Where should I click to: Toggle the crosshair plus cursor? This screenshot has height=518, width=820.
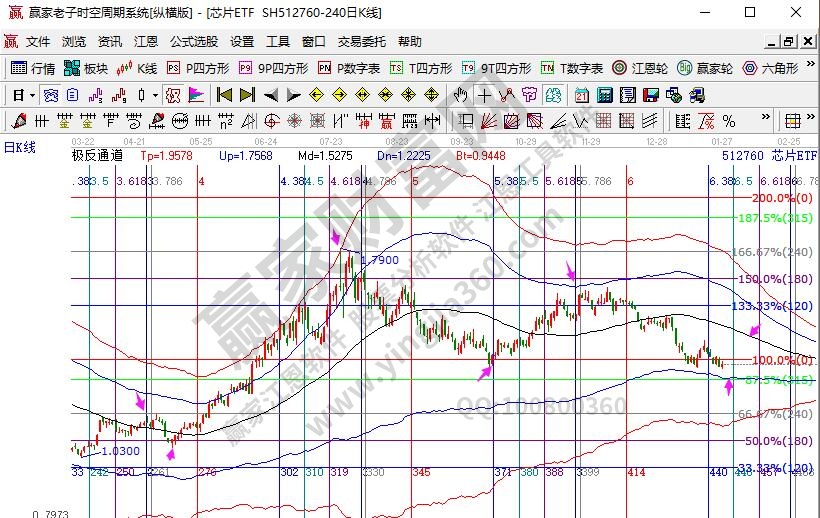click(484, 95)
